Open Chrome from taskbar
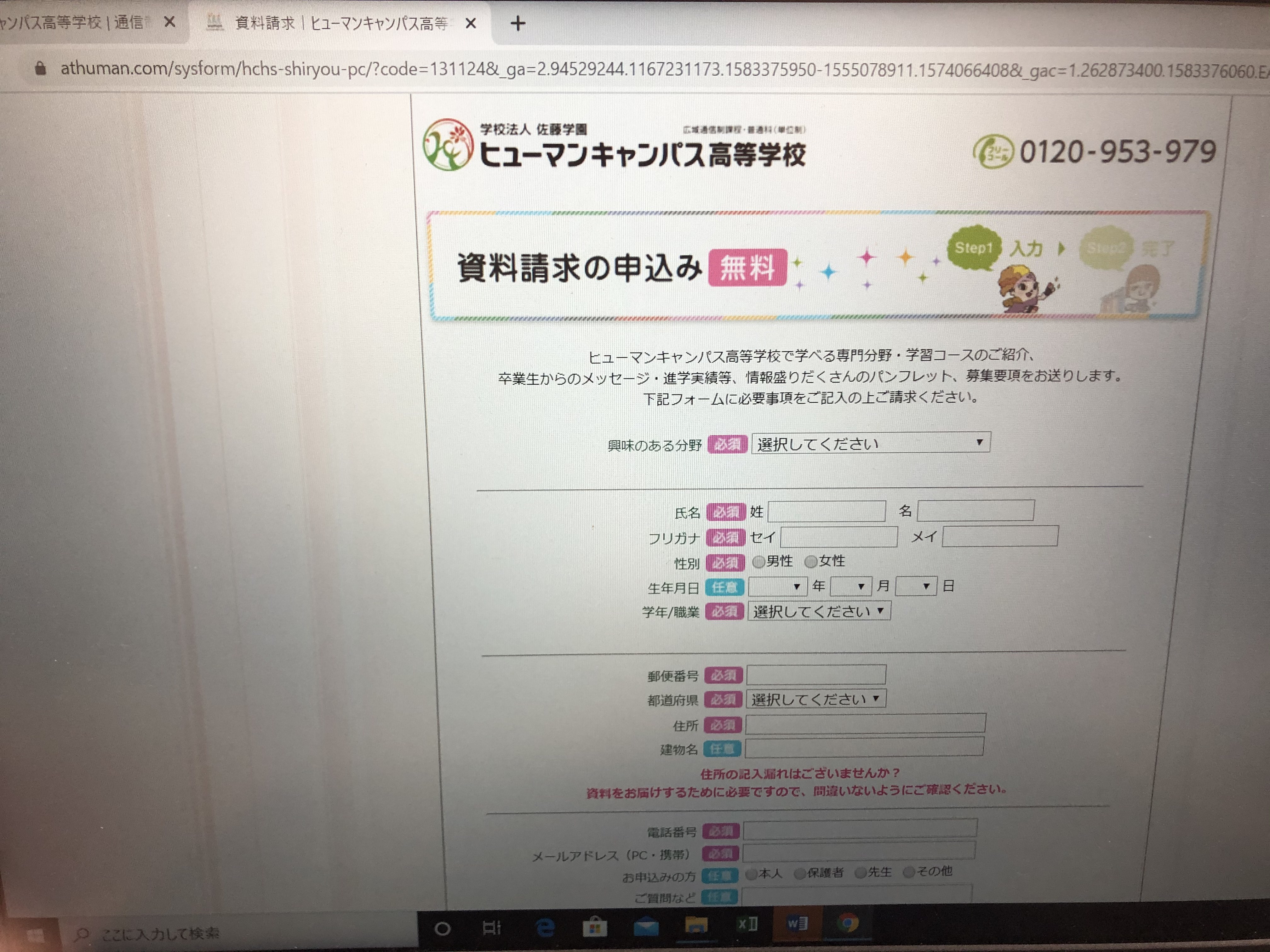The width and height of the screenshot is (1270, 952). pos(847,923)
